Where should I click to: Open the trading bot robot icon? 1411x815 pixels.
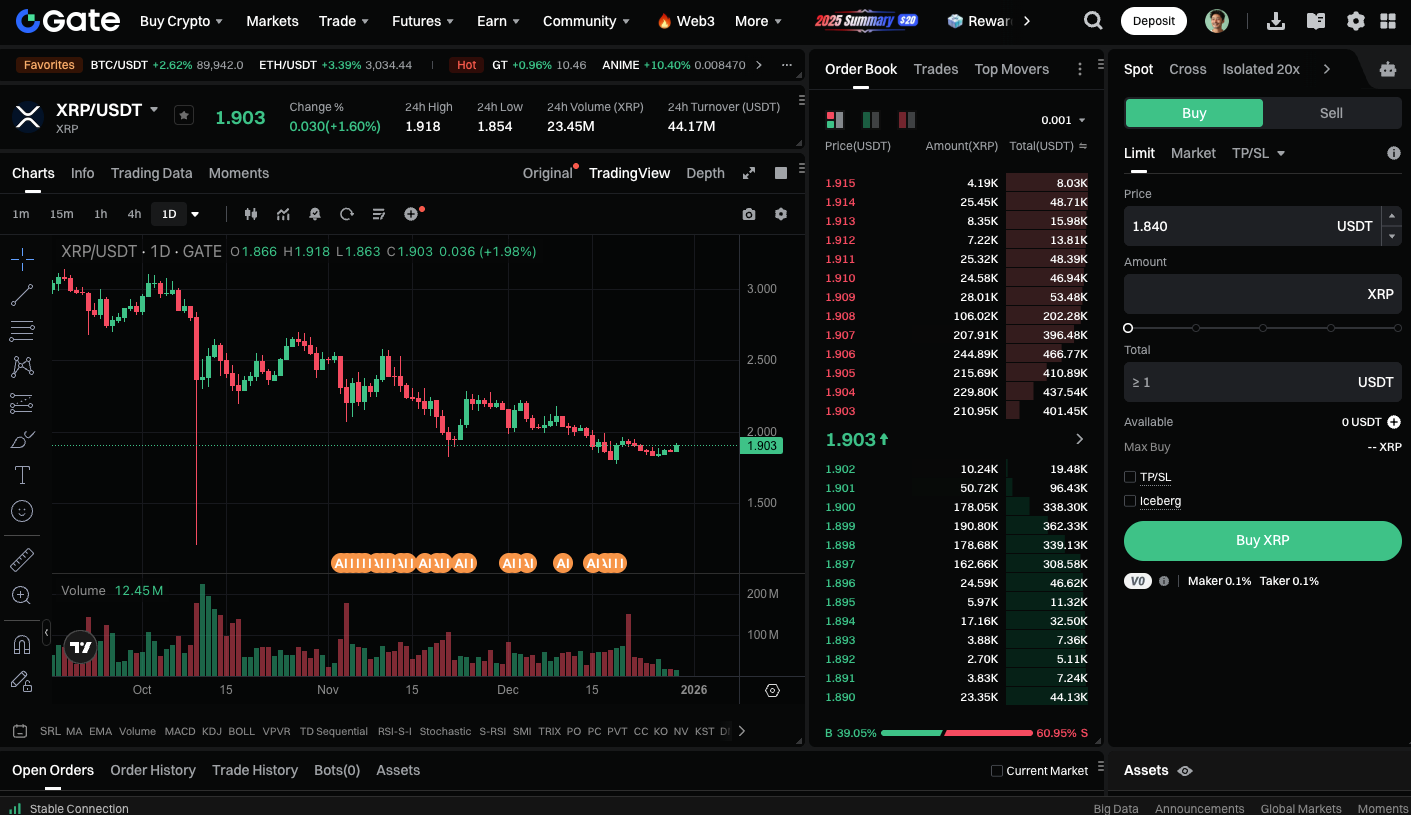pyautogui.click(x=1388, y=70)
